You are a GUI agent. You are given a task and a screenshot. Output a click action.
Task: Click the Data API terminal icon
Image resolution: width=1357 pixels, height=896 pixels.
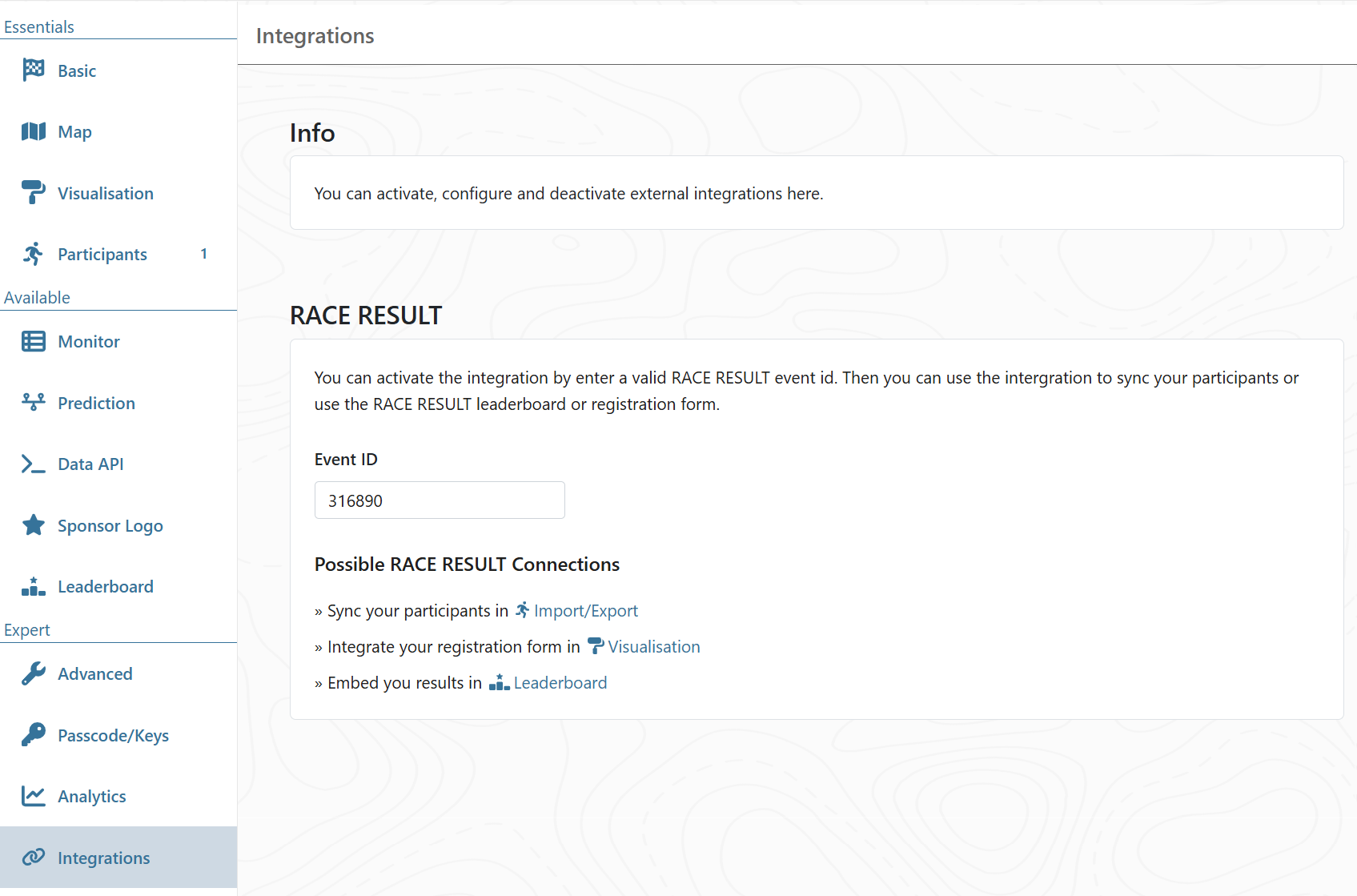point(33,464)
